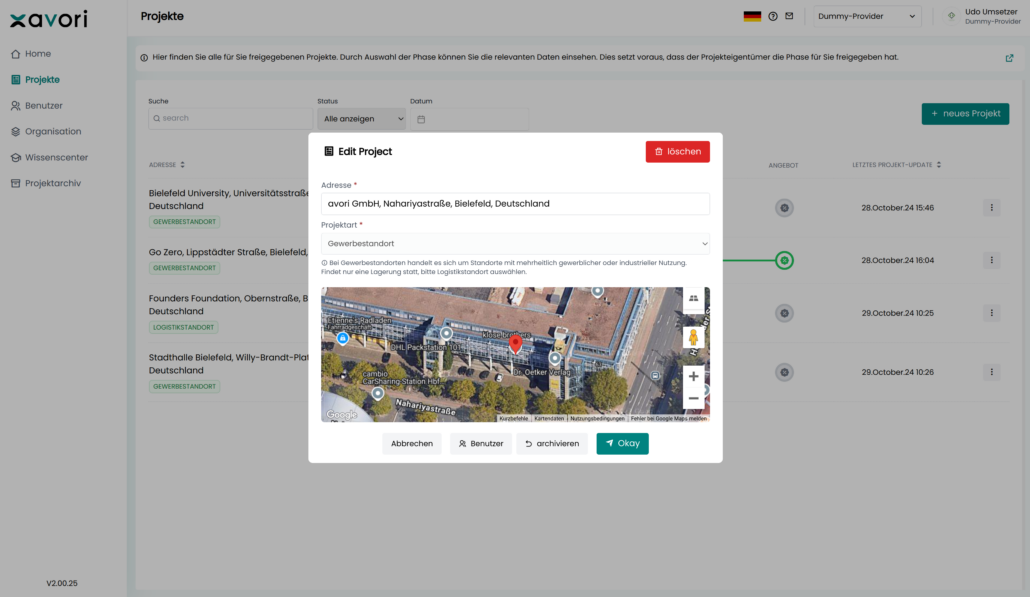Zoom out on the map with minus button
The width and height of the screenshot is (1030, 597).
pyautogui.click(x=693, y=398)
